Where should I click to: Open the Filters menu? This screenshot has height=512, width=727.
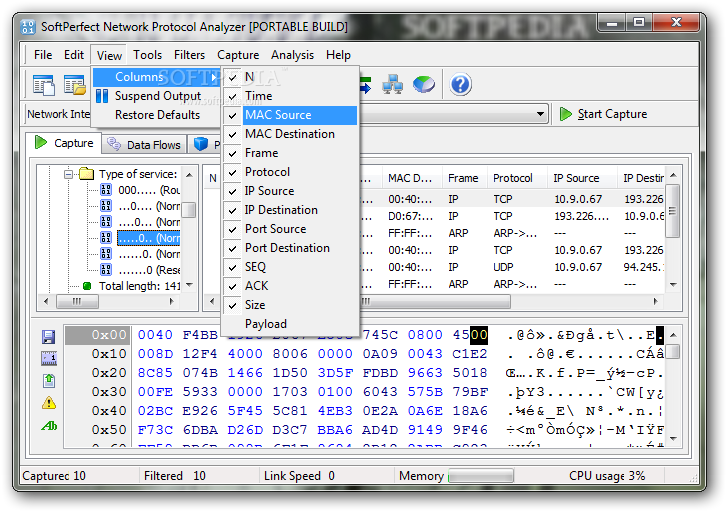click(189, 55)
